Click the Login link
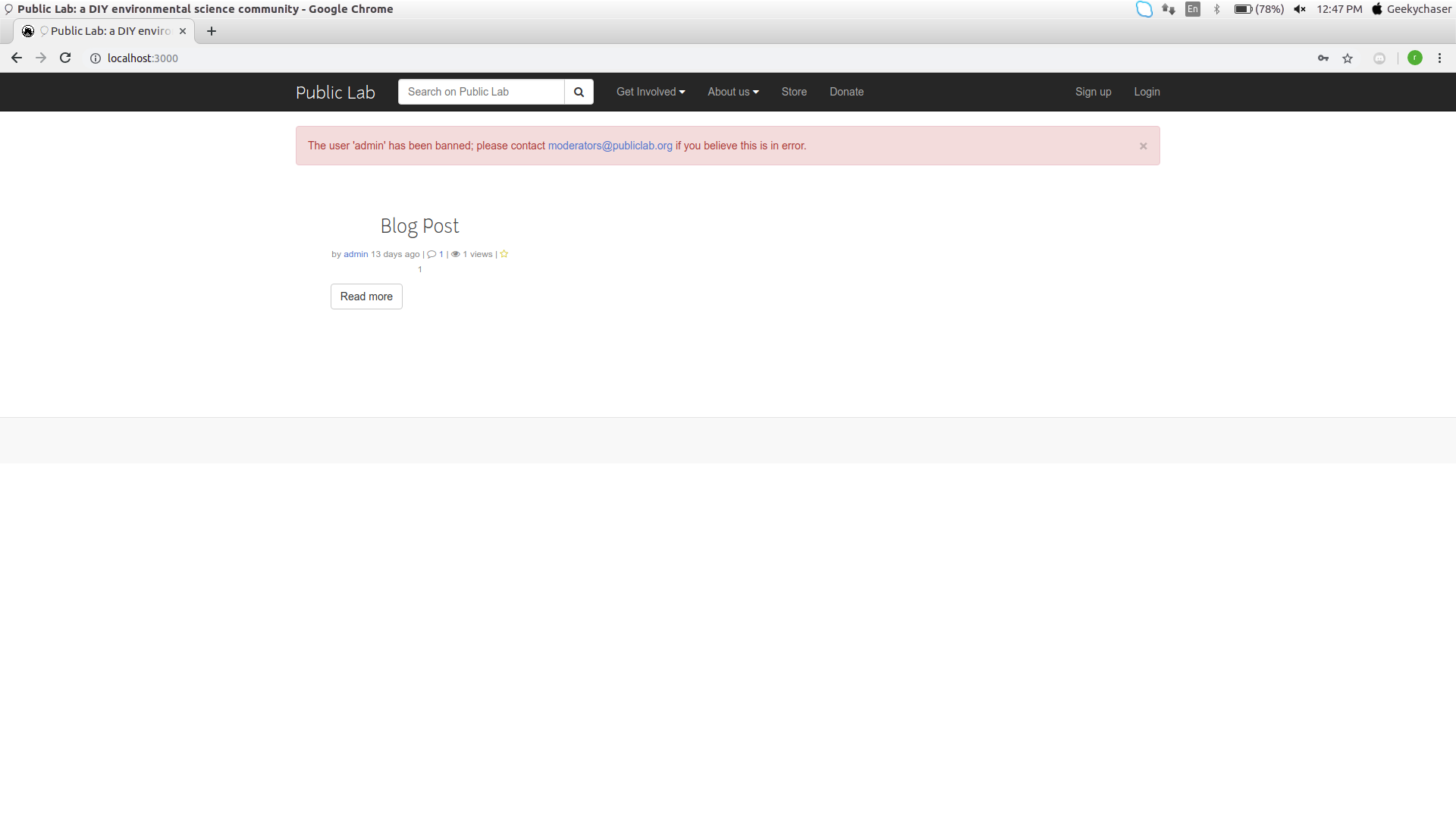Viewport: 1456px width, 819px height. pyautogui.click(x=1147, y=92)
